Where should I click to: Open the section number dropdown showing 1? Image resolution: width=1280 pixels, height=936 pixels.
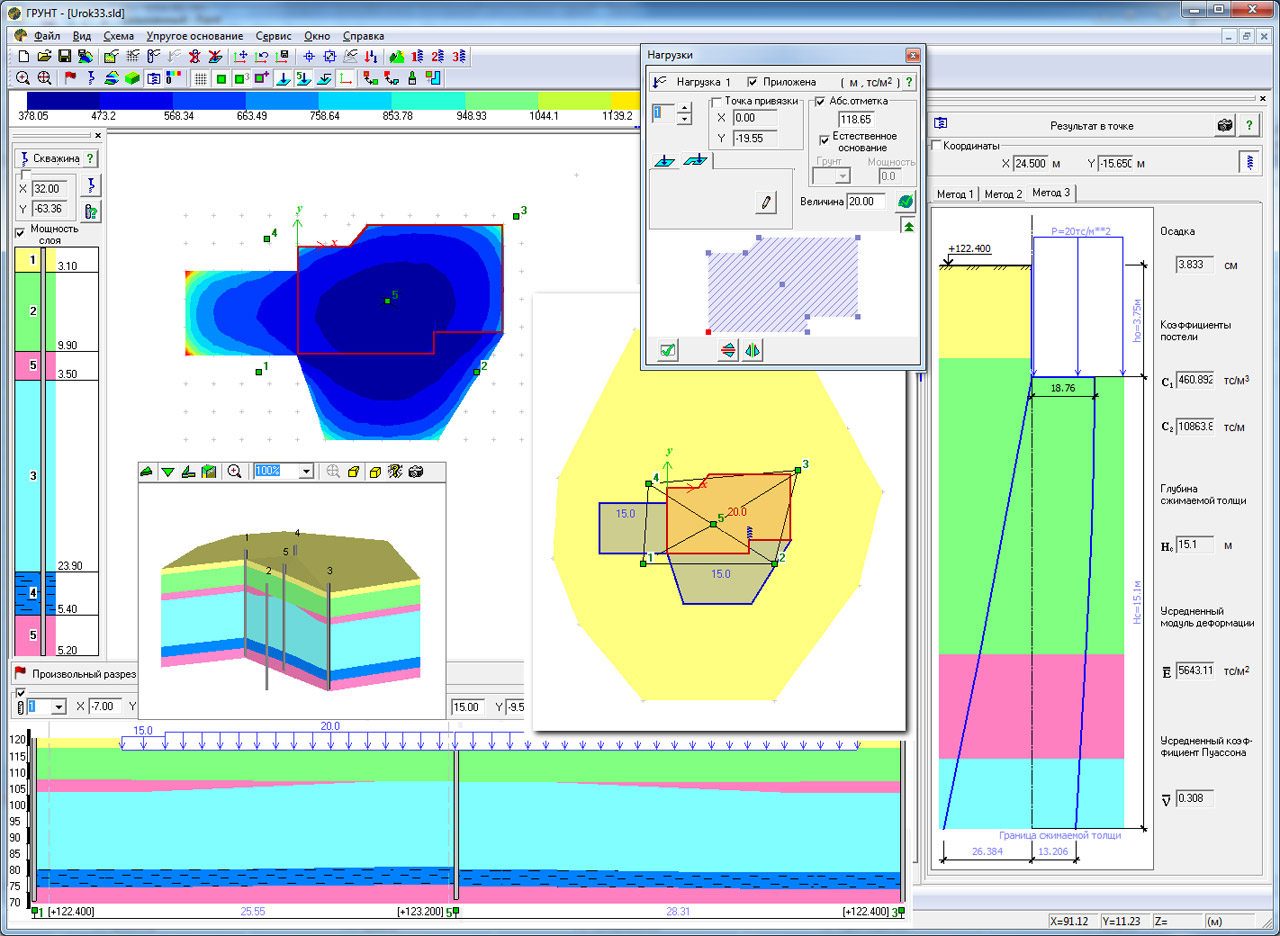(57, 707)
